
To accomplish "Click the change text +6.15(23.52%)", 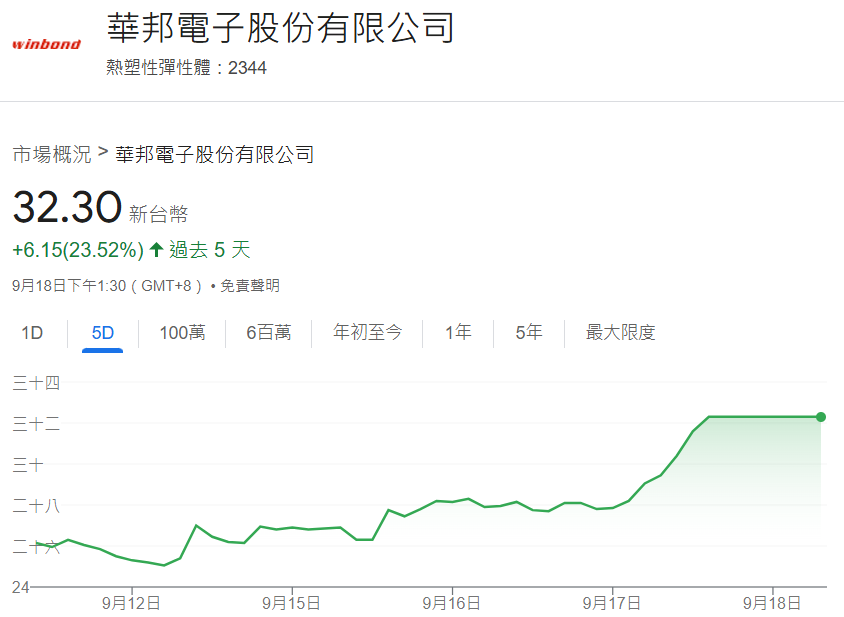I will (x=78, y=250).
